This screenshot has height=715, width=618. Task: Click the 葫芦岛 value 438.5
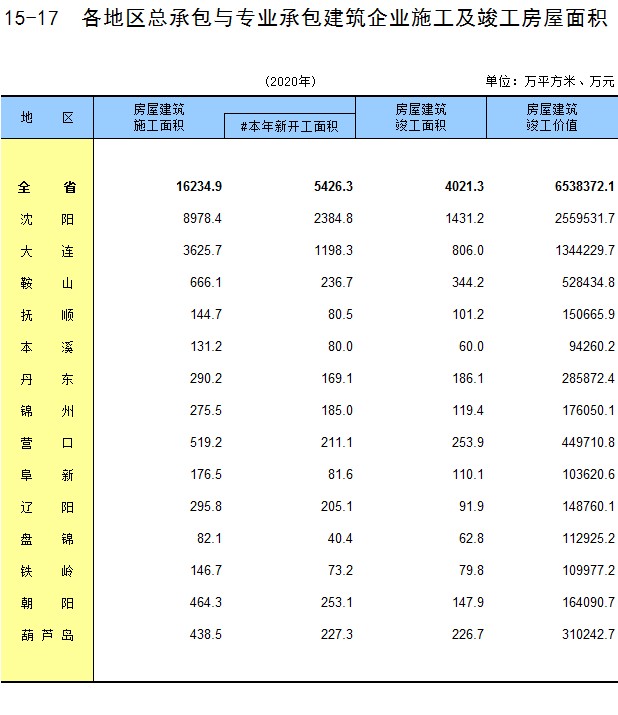tap(206, 634)
